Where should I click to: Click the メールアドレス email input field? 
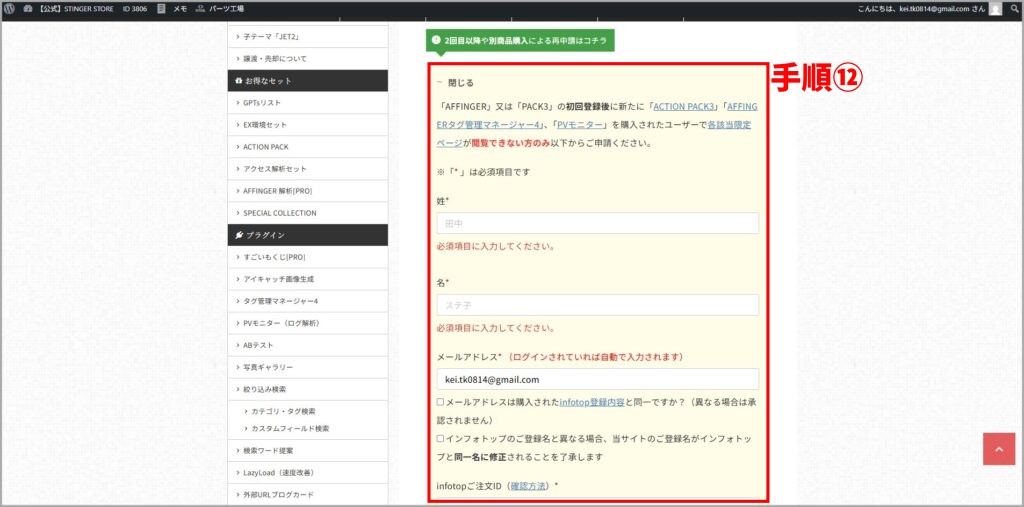(597, 380)
